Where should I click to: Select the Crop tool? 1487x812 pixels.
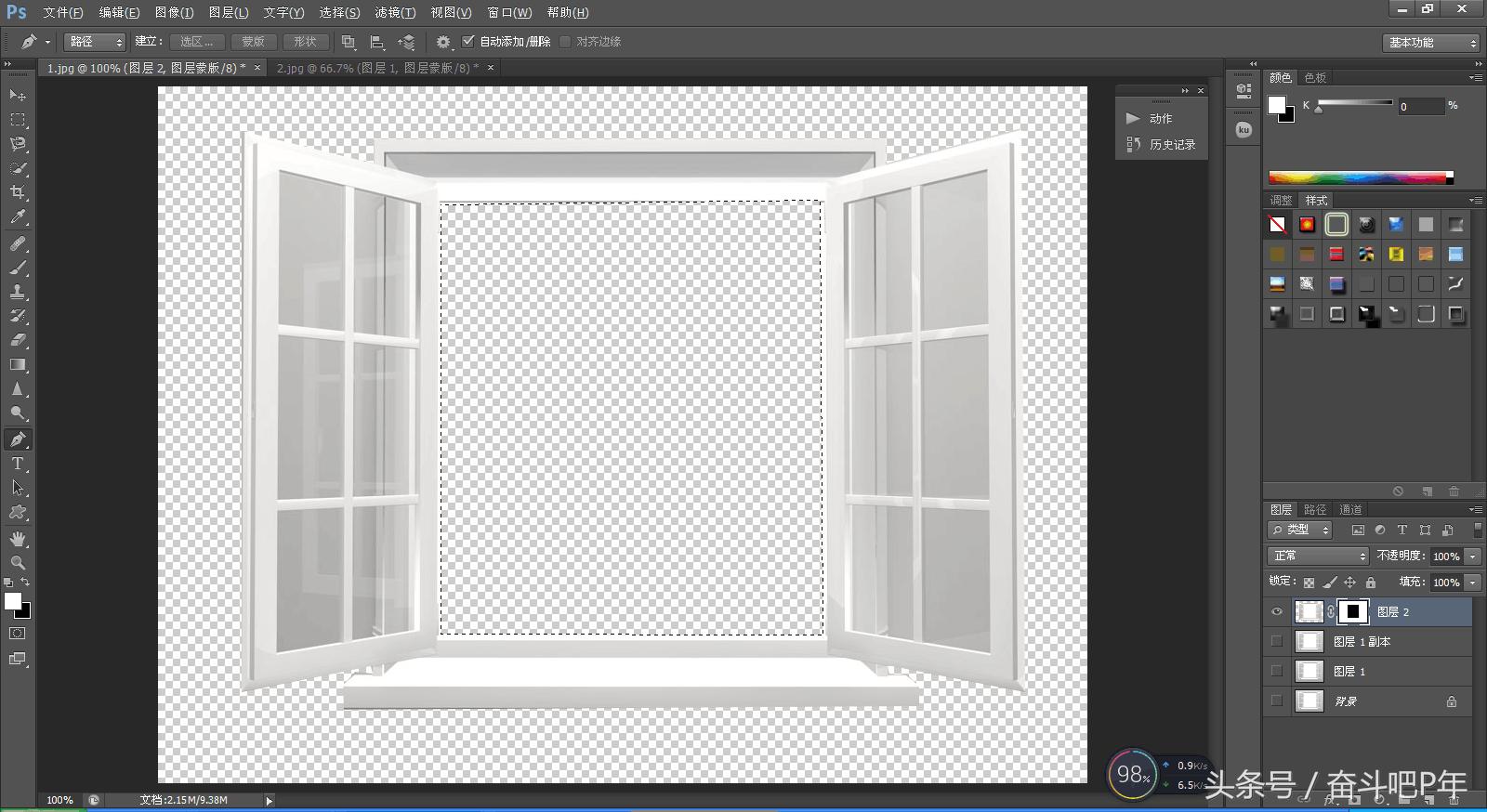pyautogui.click(x=18, y=192)
